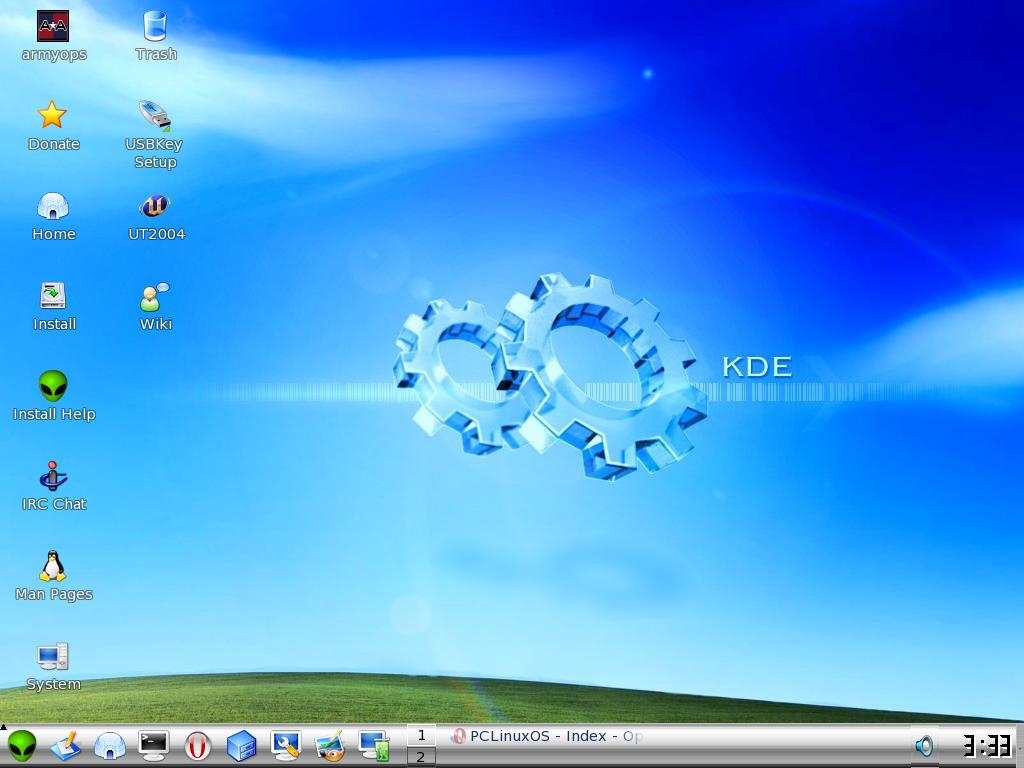Viewport: 1024px width, 768px height.
Task: Click the 3:33 panel clock
Action: [987, 746]
